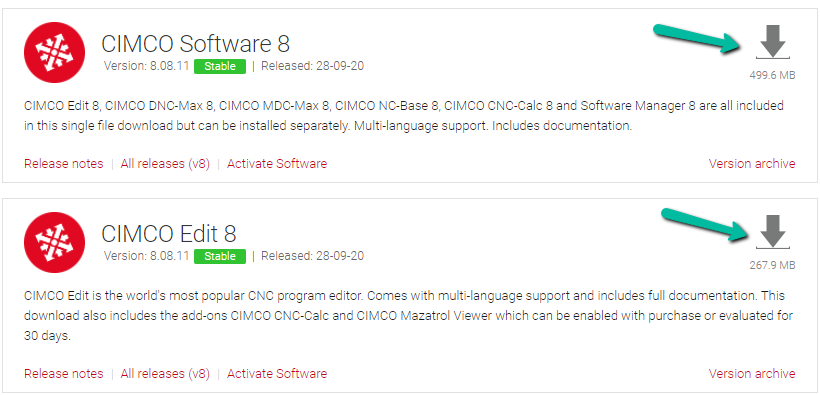Open Version archive for CIMCO Edit 8
The image size is (820, 395).
[752, 374]
